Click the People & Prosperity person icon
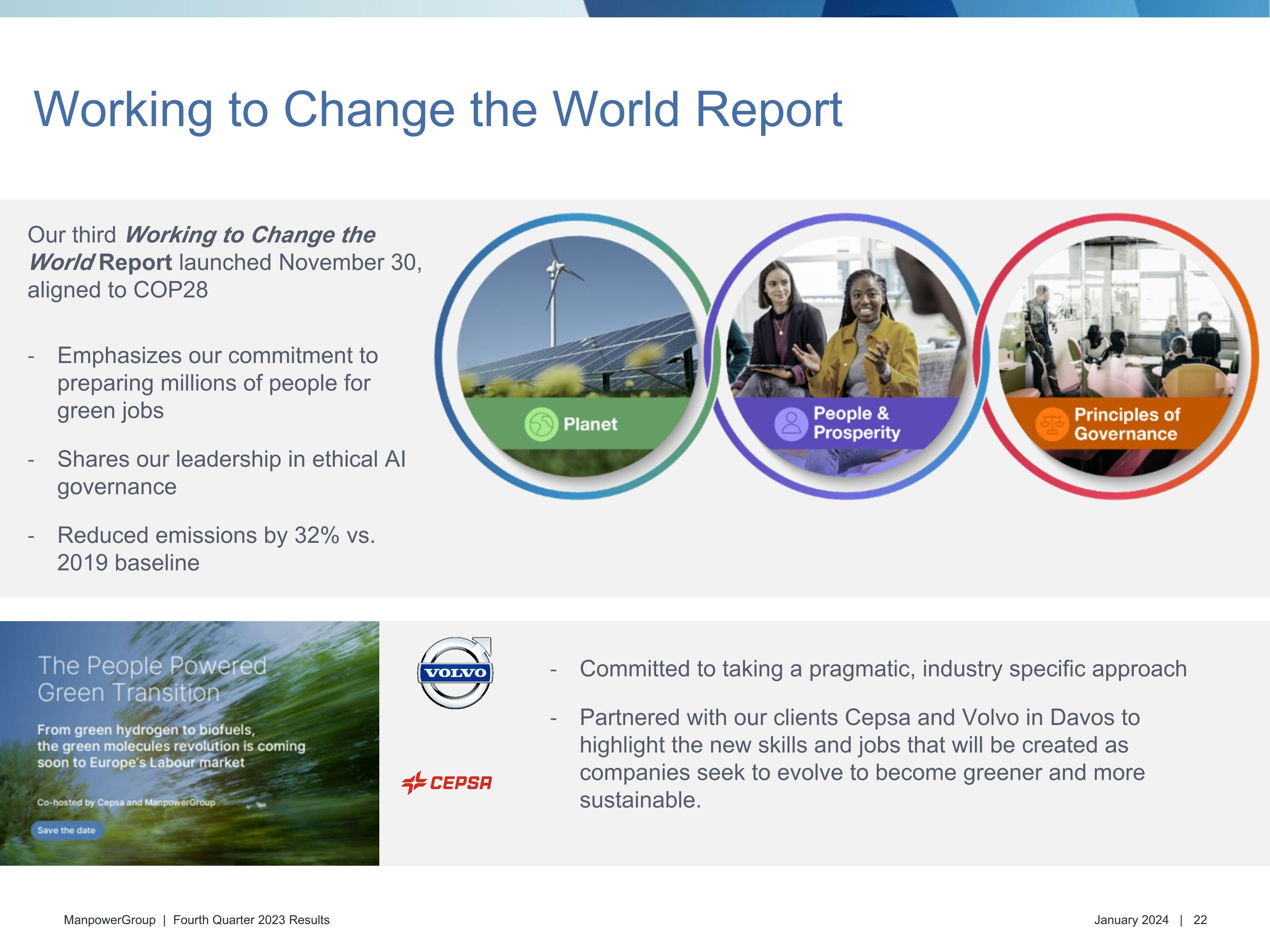Screen dimensions: 1270x952 pos(791,424)
